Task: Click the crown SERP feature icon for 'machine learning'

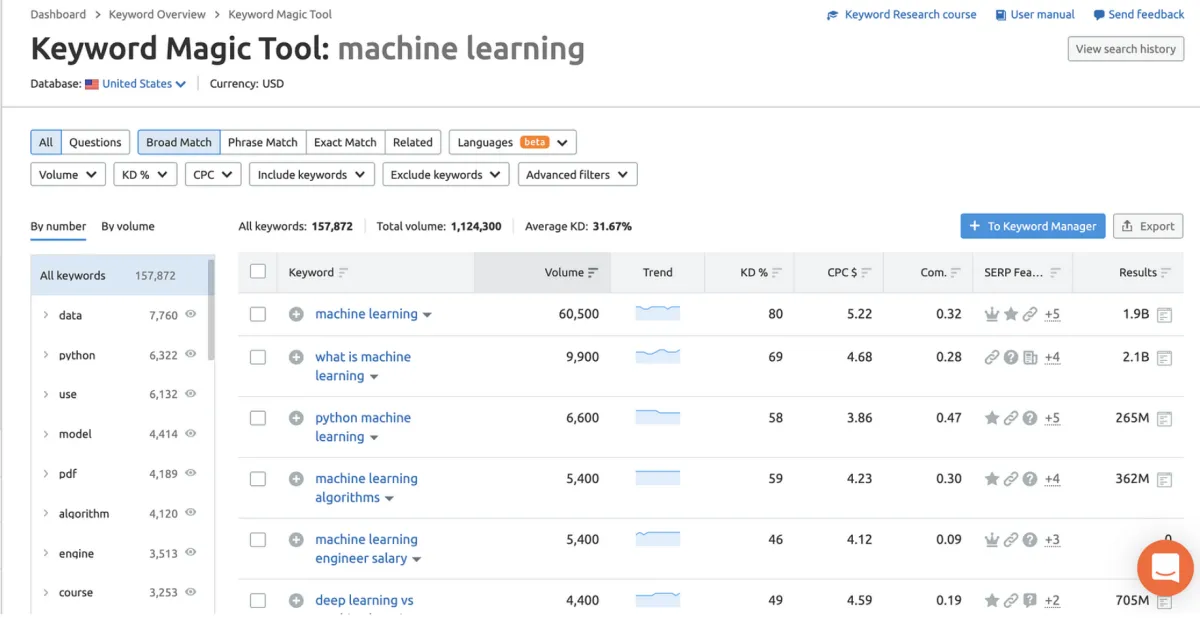Action: point(992,314)
